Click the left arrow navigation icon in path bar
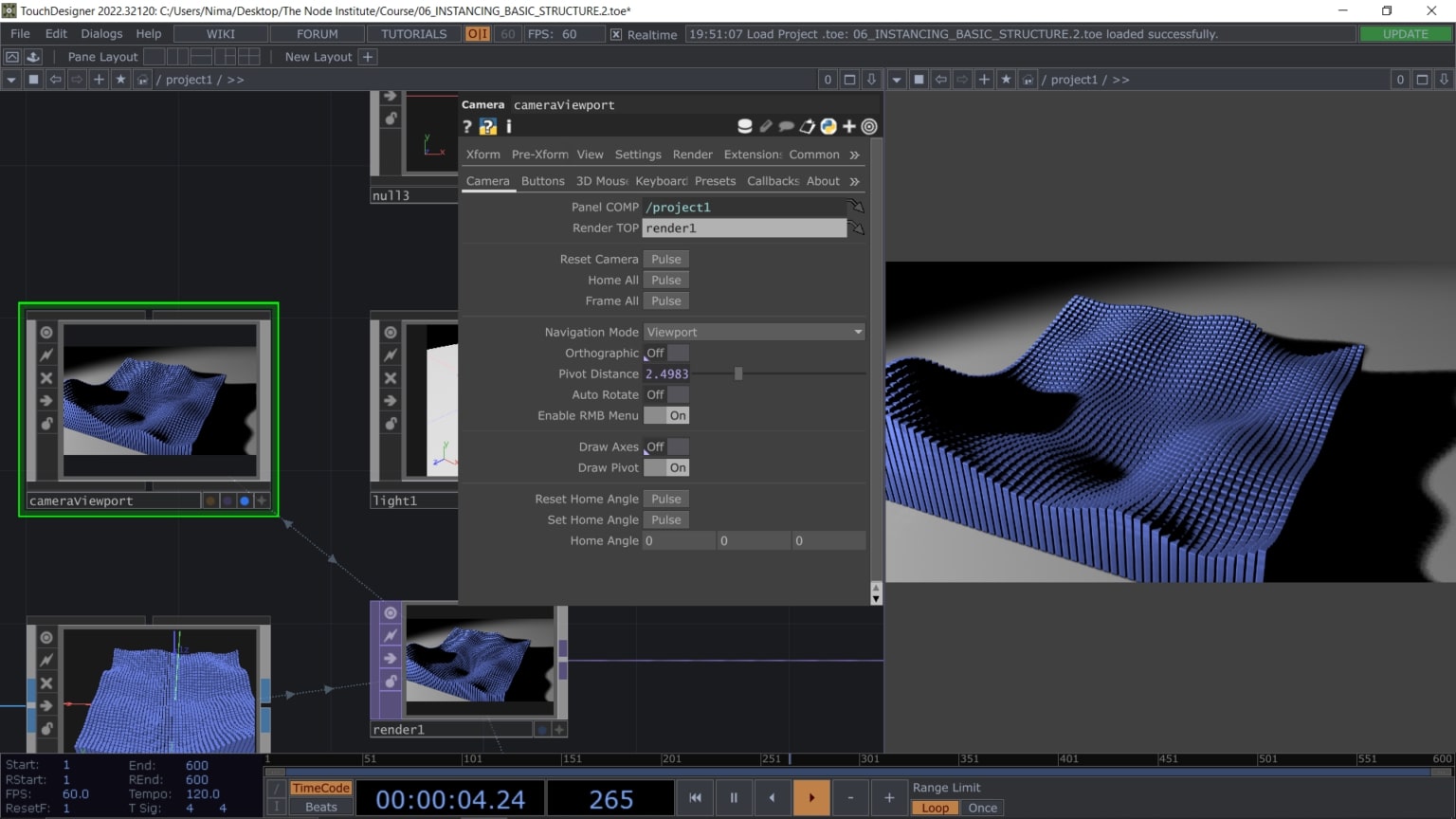The width and height of the screenshot is (1456, 819). click(x=54, y=80)
